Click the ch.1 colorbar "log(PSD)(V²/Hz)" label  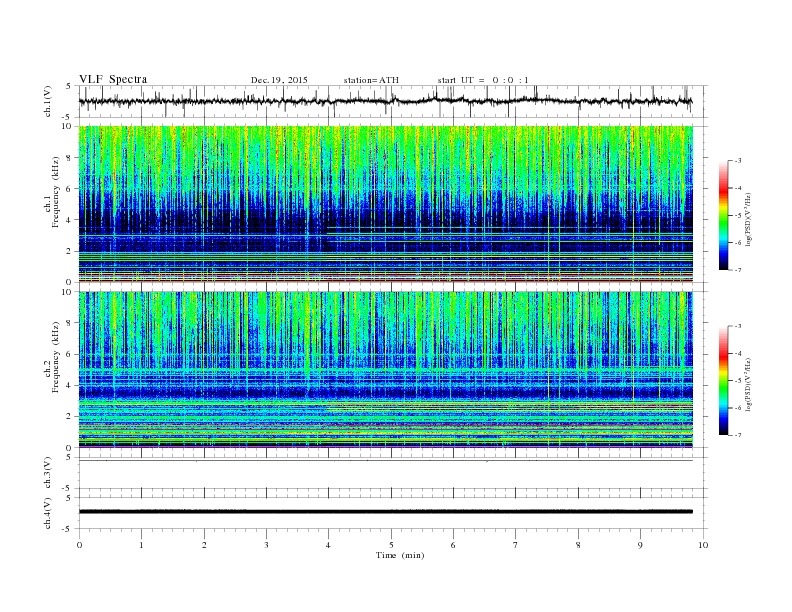coord(749,220)
